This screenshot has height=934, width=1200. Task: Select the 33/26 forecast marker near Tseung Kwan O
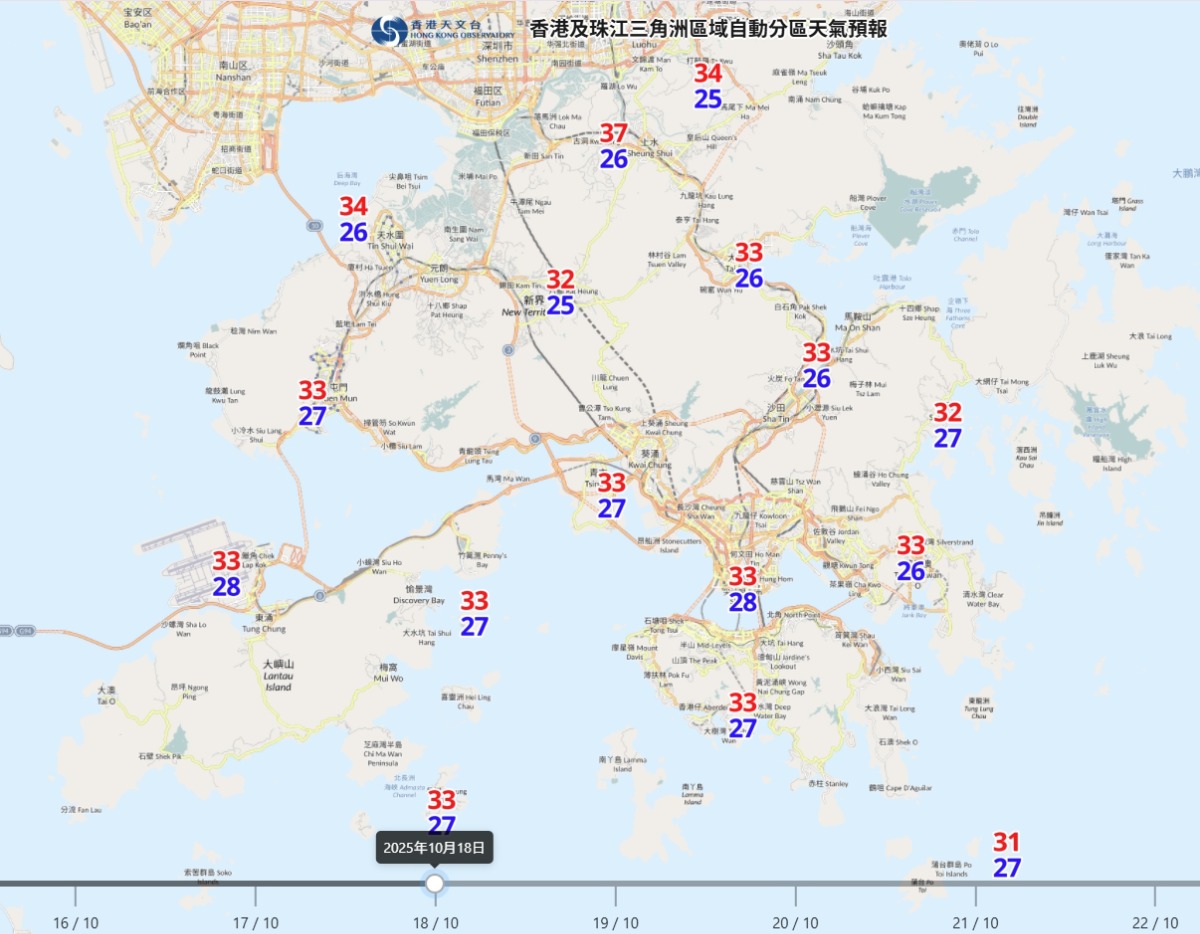point(911,558)
